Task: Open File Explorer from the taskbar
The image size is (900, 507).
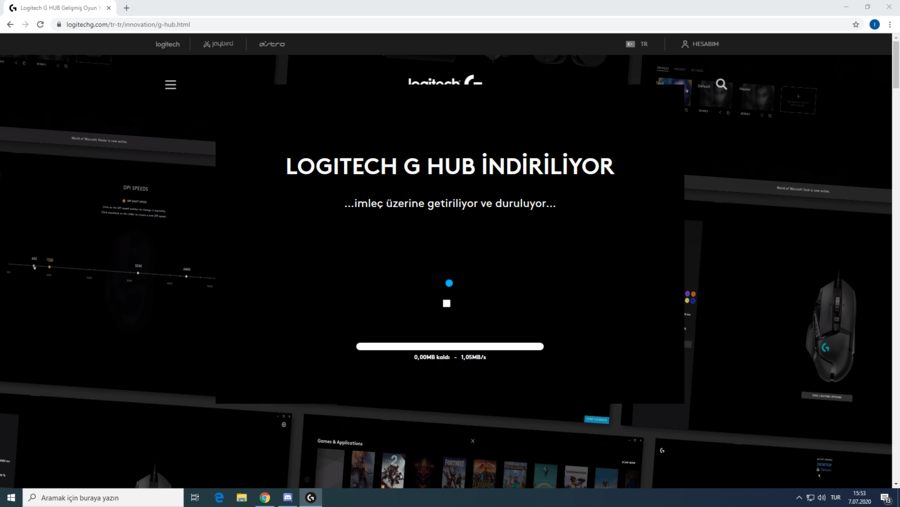Action: click(242, 498)
